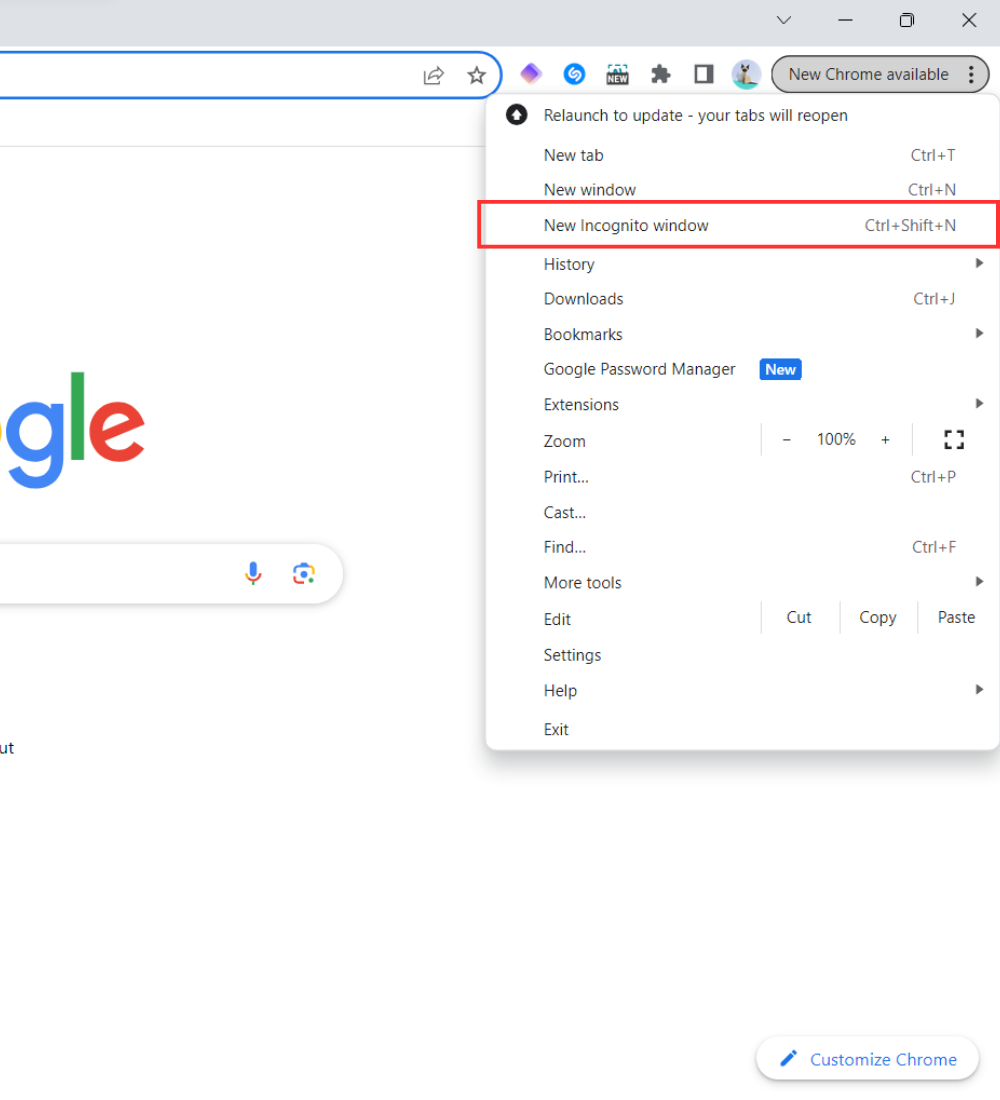1000x1100 pixels.
Task: Choose New window menu item
Action: click(x=742, y=190)
